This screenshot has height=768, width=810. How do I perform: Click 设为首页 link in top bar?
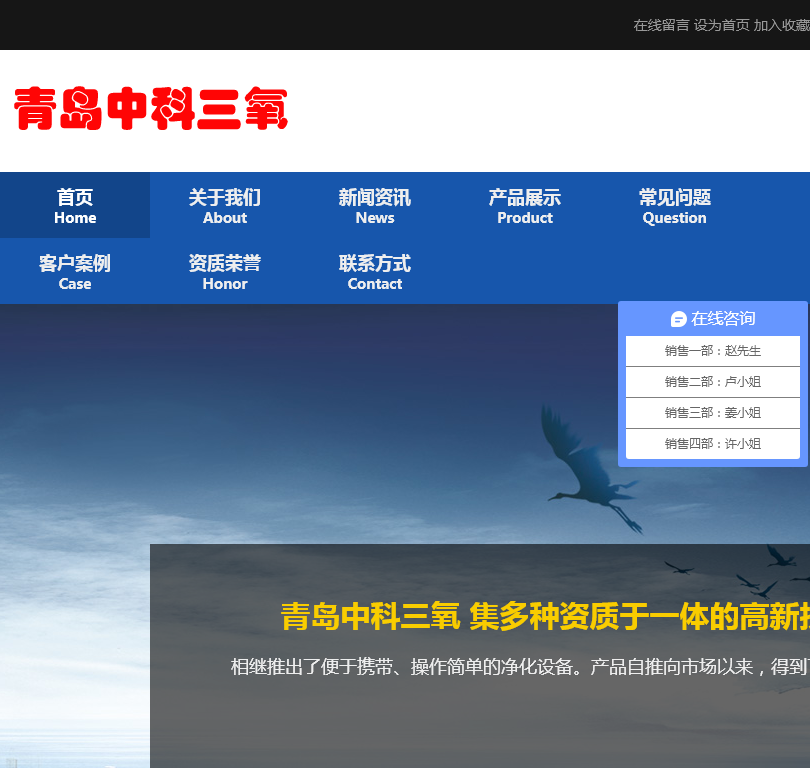click(721, 25)
